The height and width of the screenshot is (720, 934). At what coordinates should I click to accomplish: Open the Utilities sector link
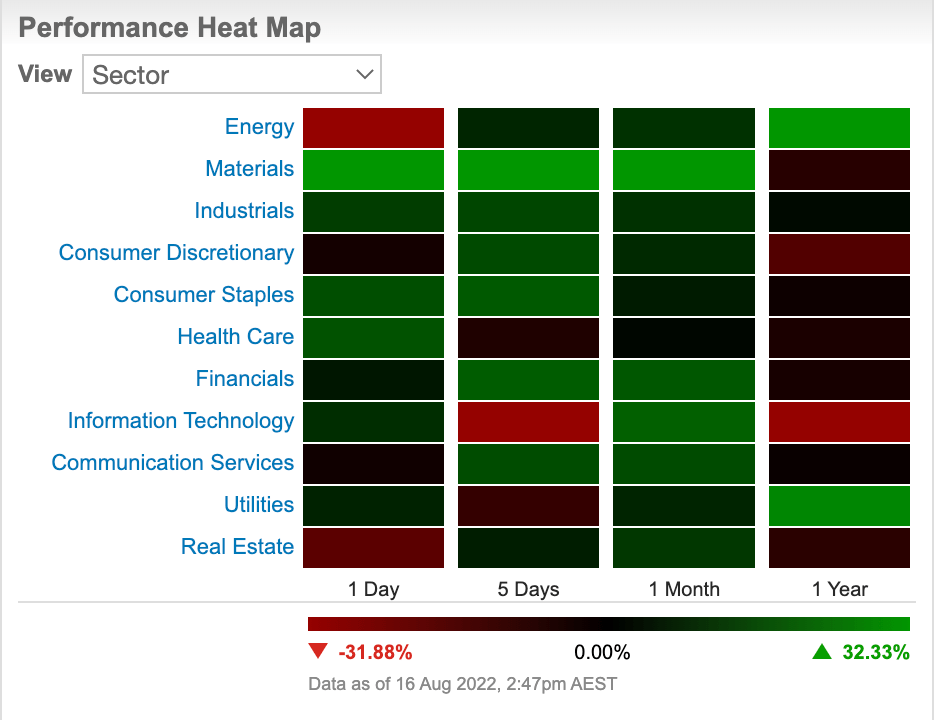click(259, 504)
